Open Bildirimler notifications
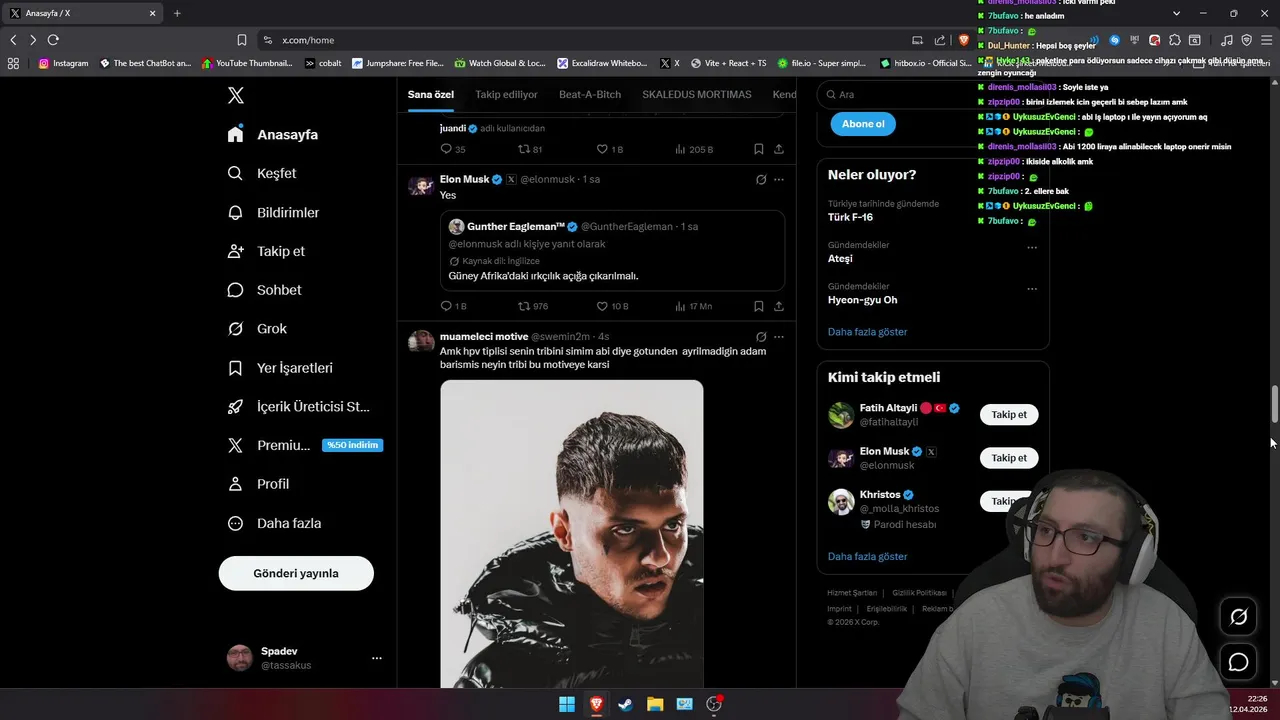This screenshot has width=1280, height=720. tap(273, 212)
